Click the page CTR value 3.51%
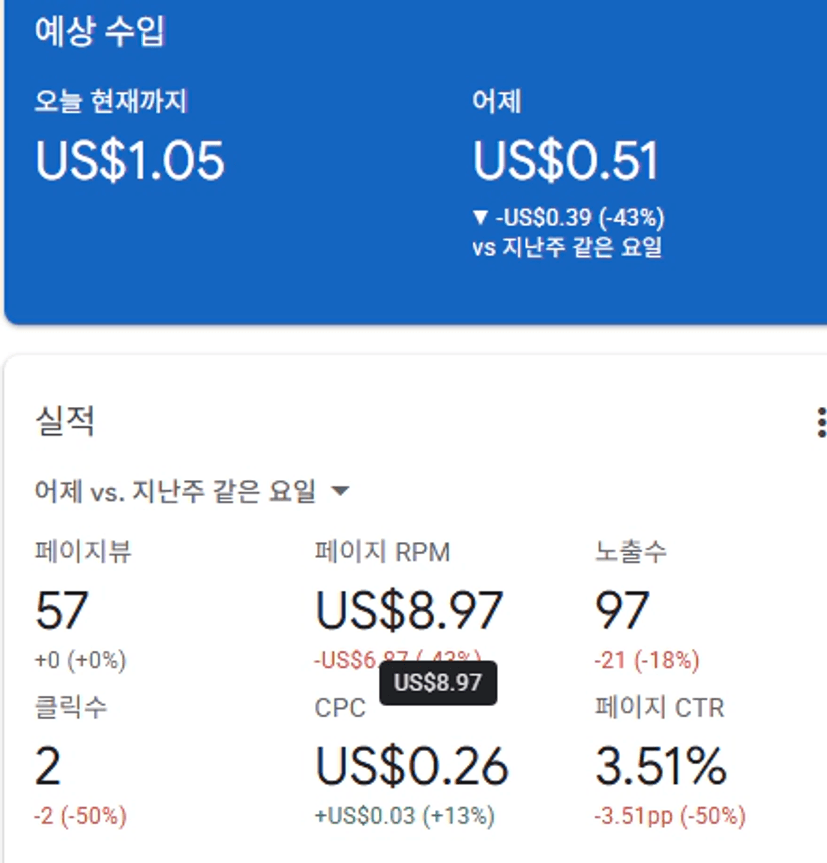This screenshot has height=863, width=827. coord(661,766)
